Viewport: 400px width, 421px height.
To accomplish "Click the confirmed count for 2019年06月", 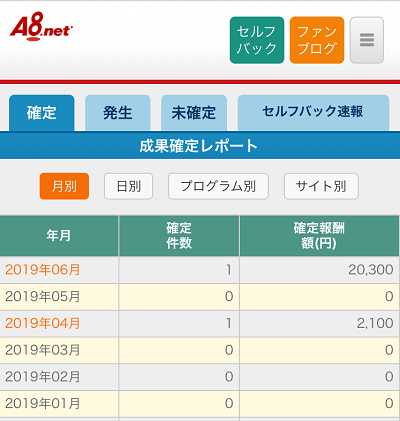I will pyautogui.click(x=229, y=270).
